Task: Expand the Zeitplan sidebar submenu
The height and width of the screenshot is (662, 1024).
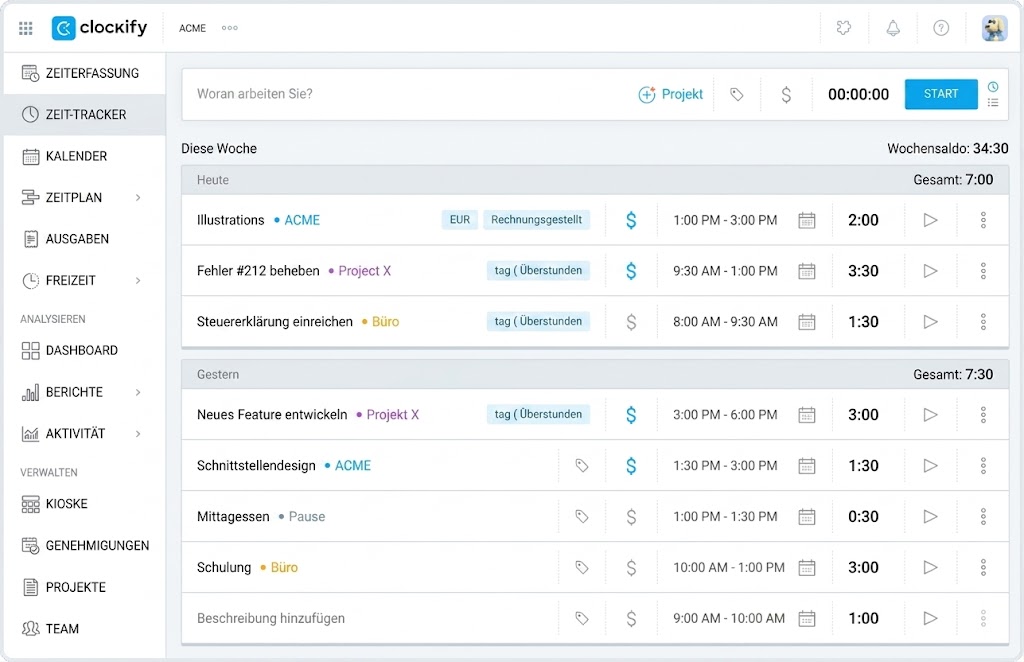Action: [x=138, y=198]
